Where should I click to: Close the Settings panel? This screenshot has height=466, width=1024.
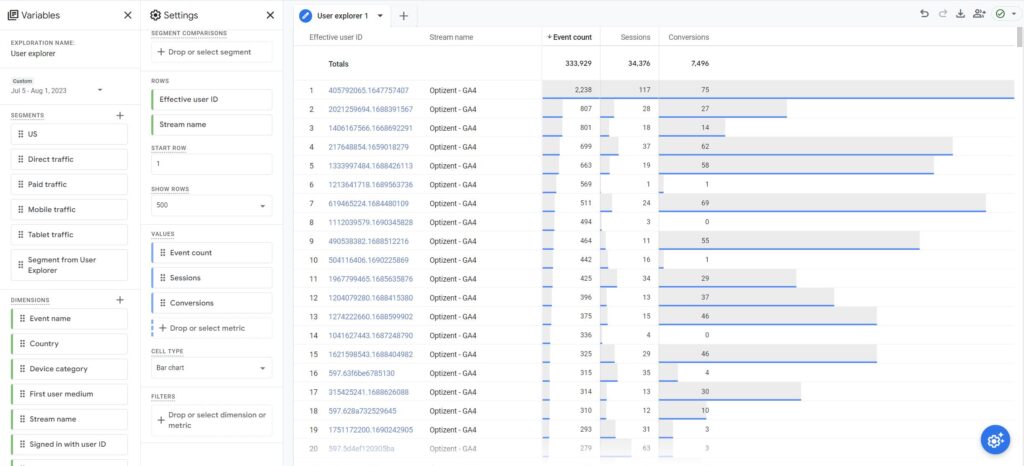(270, 15)
